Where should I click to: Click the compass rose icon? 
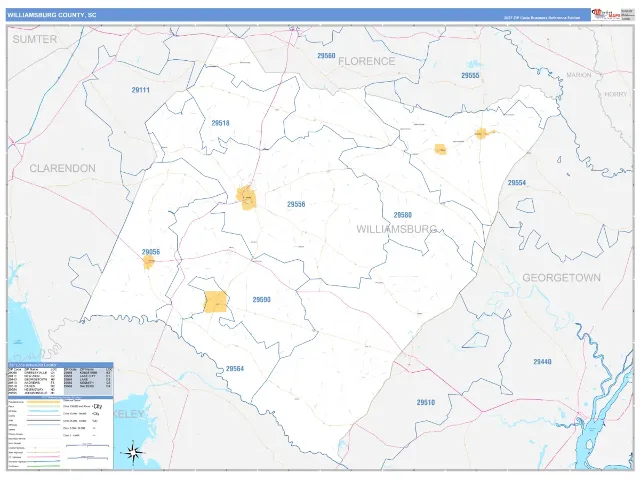133,452
